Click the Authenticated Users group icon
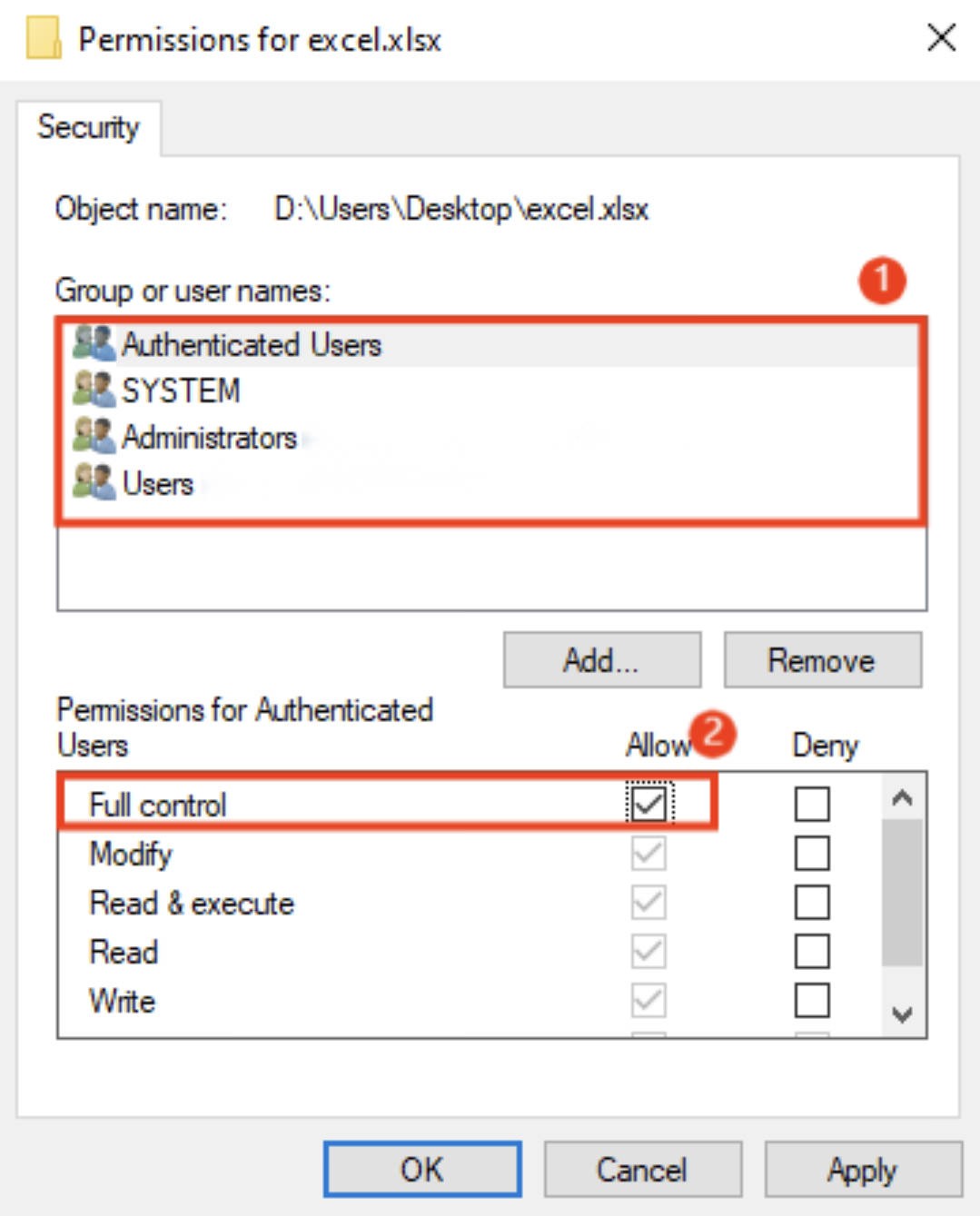980x1216 pixels. pos(94,344)
